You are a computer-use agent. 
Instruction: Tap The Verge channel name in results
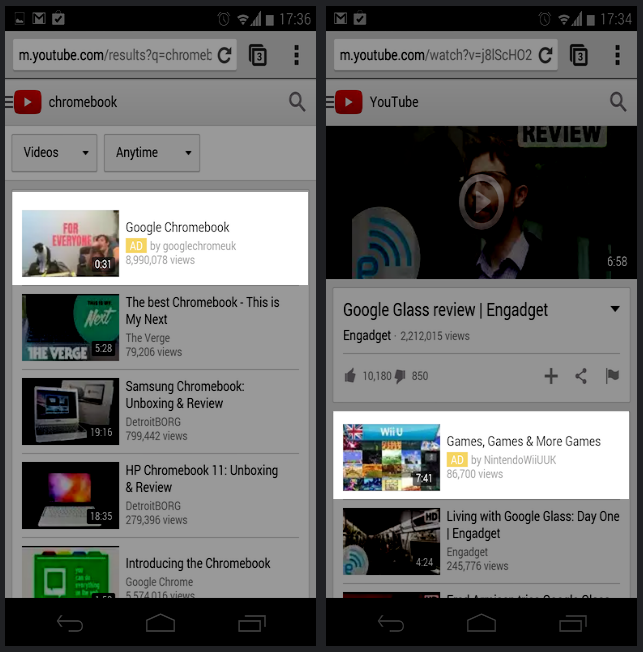point(148,338)
